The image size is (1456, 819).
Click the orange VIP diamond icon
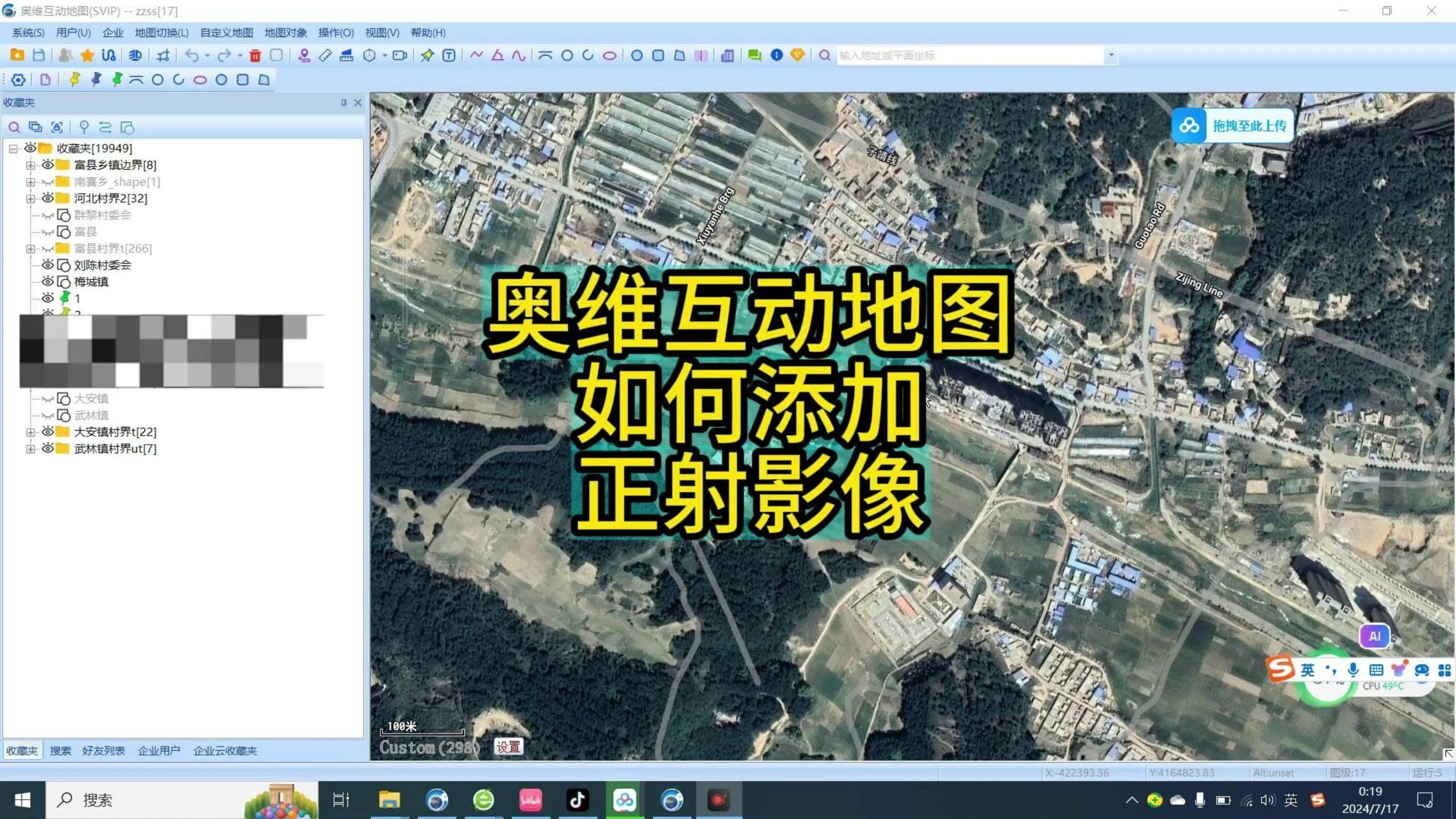click(x=797, y=55)
